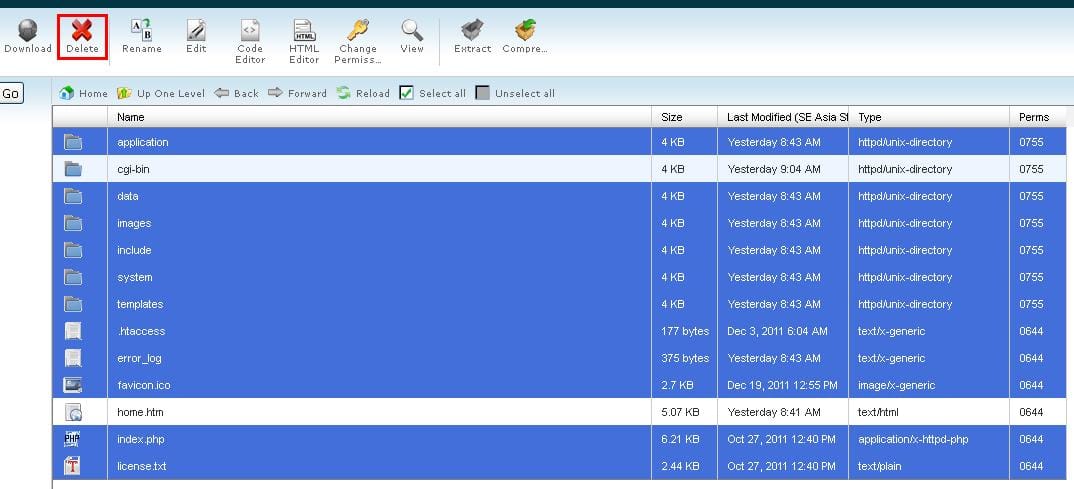This screenshot has width=1074, height=489.
Task: Click the application/x-httpd-php type cell
Action: (913, 439)
